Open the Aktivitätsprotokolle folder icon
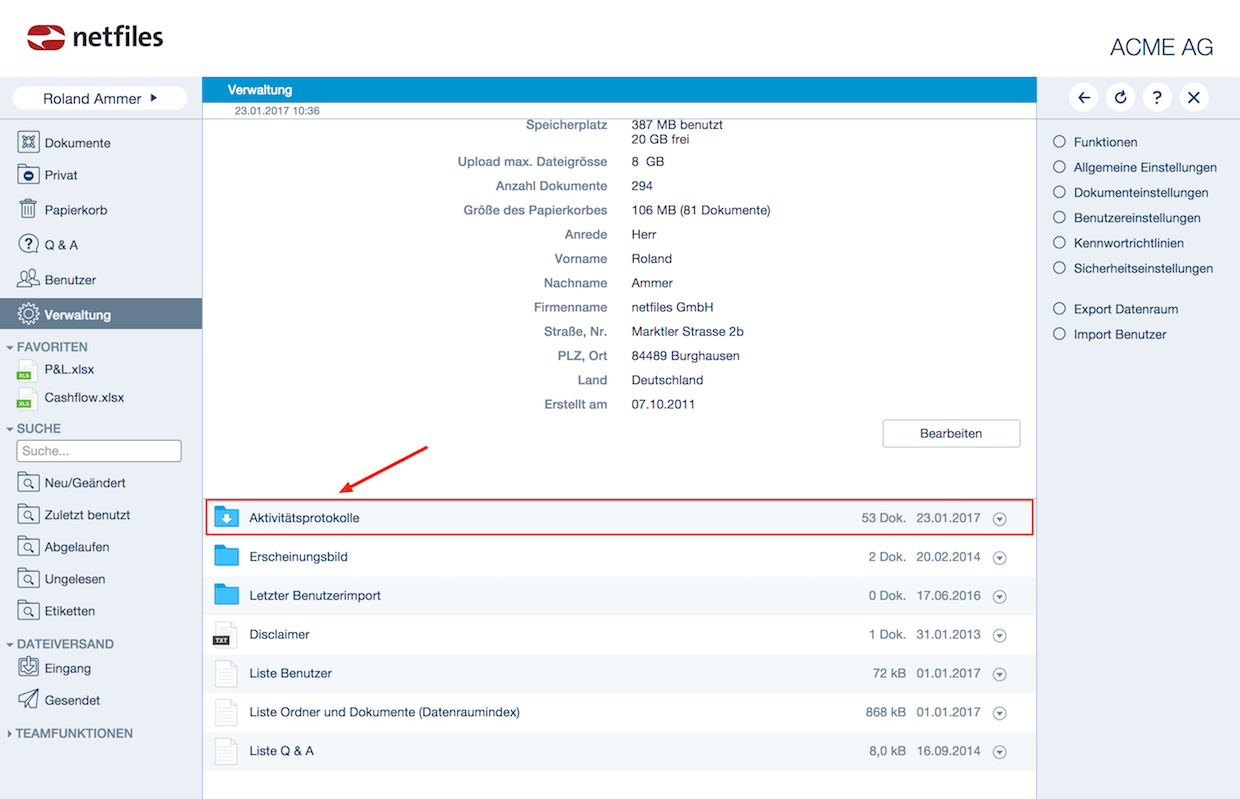 (x=227, y=518)
